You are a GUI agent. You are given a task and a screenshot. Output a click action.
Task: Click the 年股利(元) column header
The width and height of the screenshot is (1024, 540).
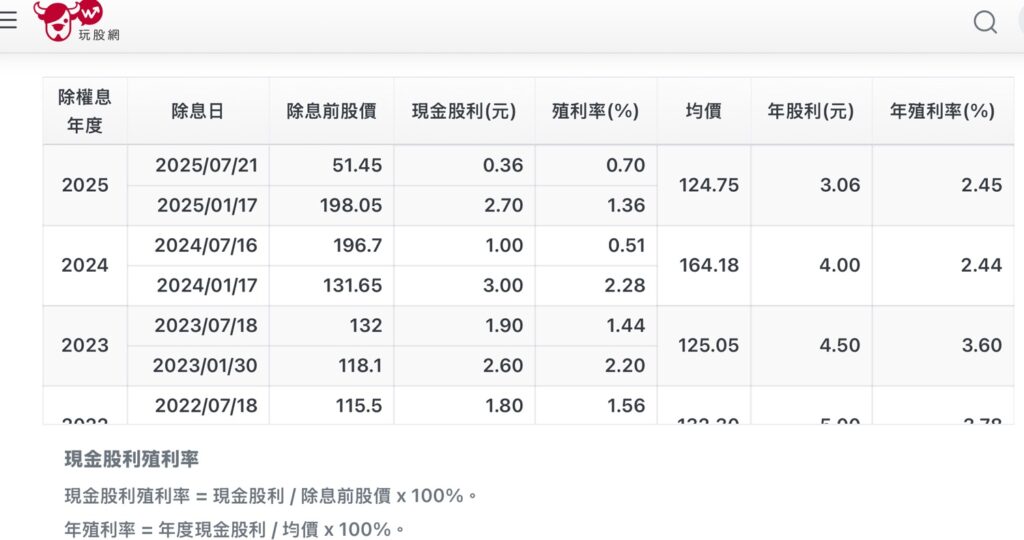pos(811,111)
